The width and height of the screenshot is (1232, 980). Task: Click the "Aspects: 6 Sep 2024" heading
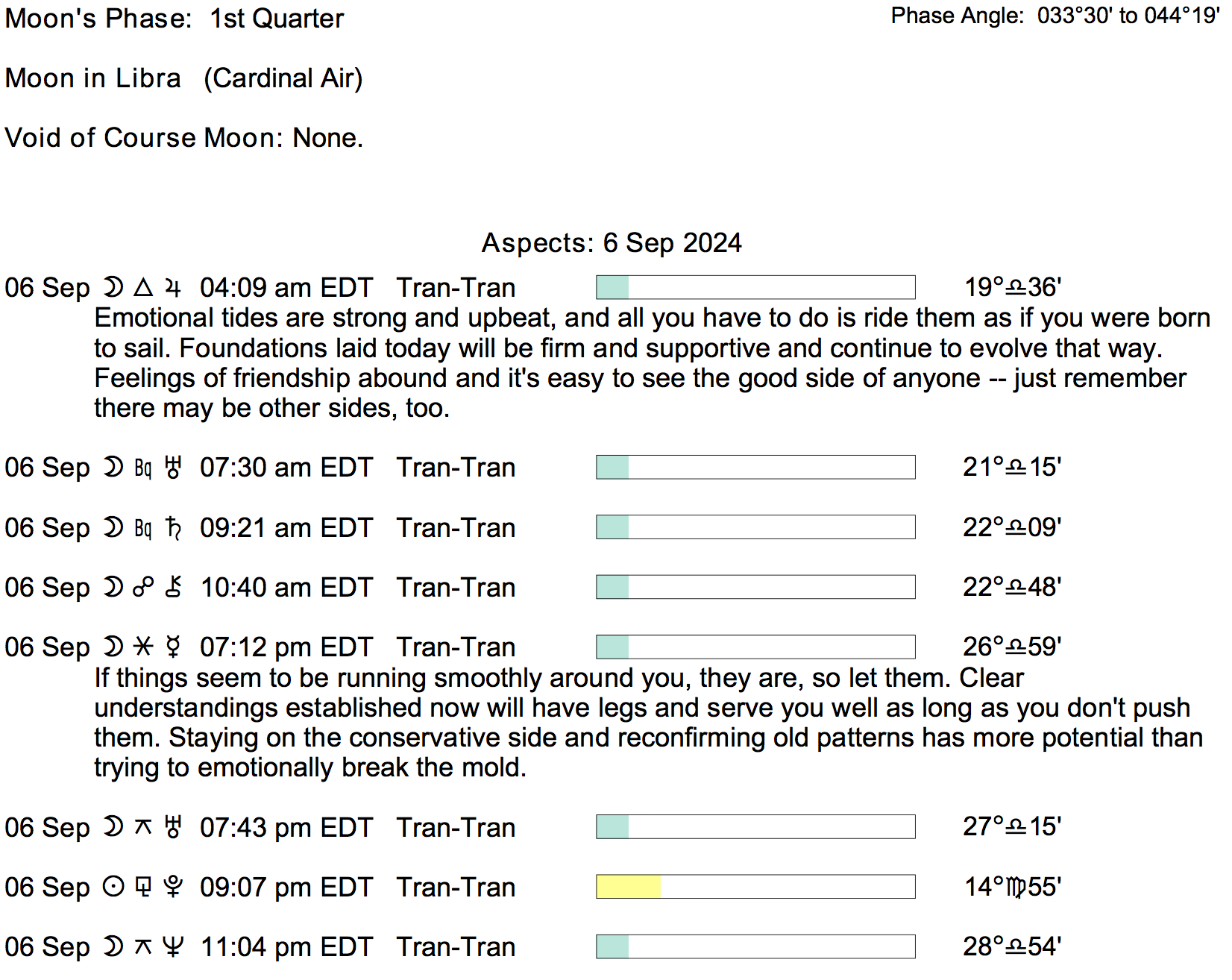coord(612,243)
